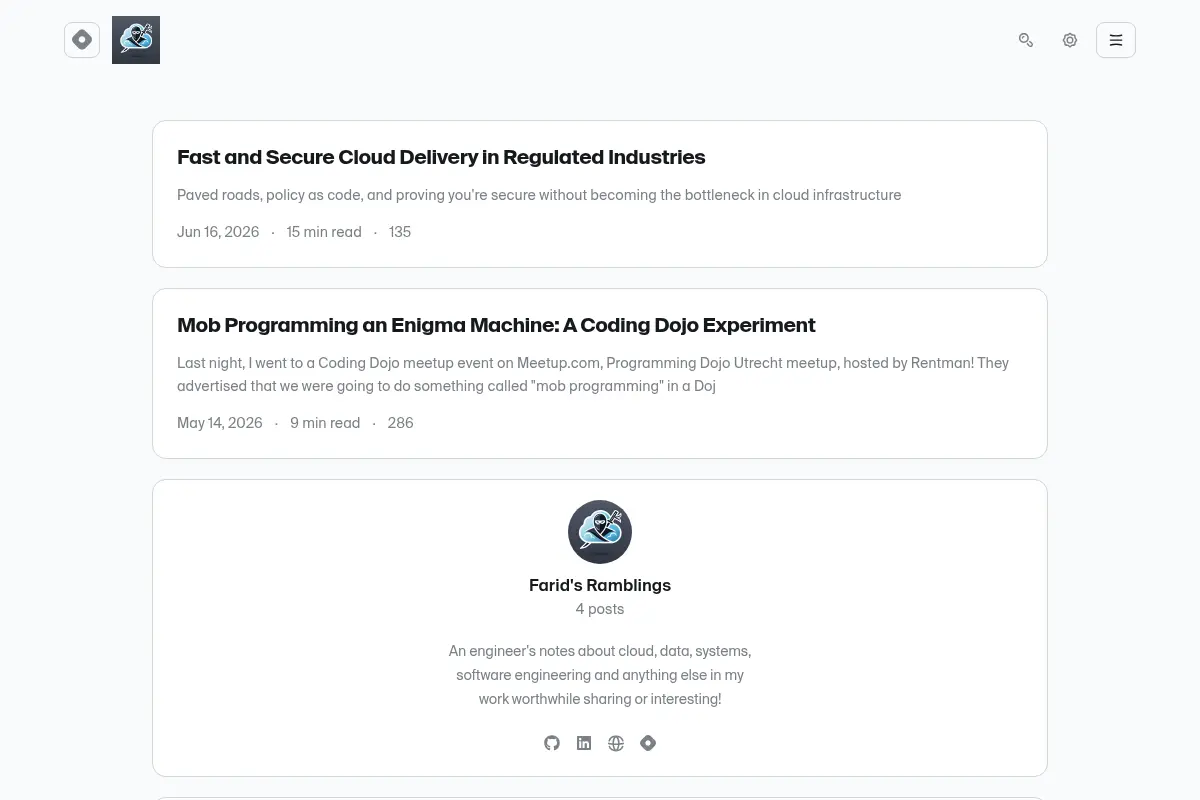
Task: Click the "Farid's Ramblings" blog name
Action: (x=600, y=585)
